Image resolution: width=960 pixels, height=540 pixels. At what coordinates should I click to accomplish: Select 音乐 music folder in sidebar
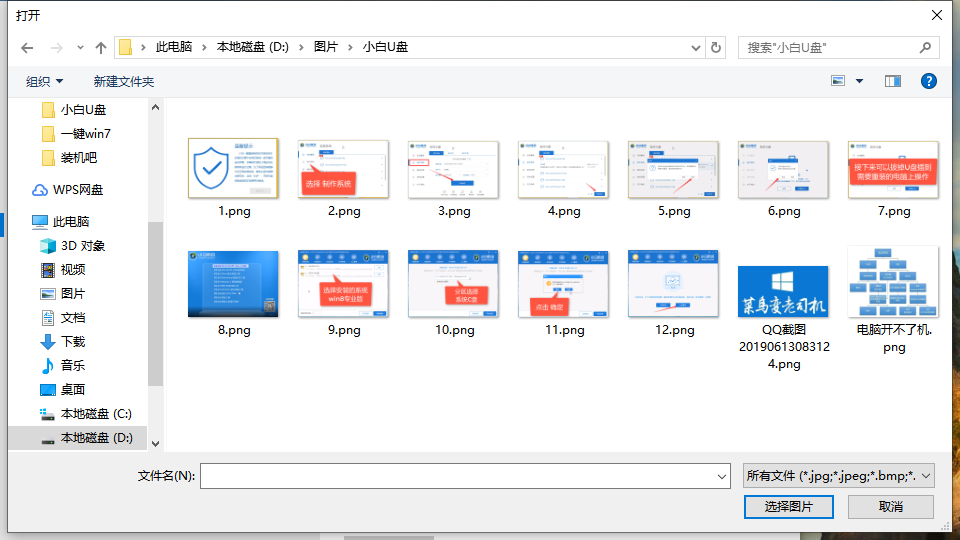[73, 366]
